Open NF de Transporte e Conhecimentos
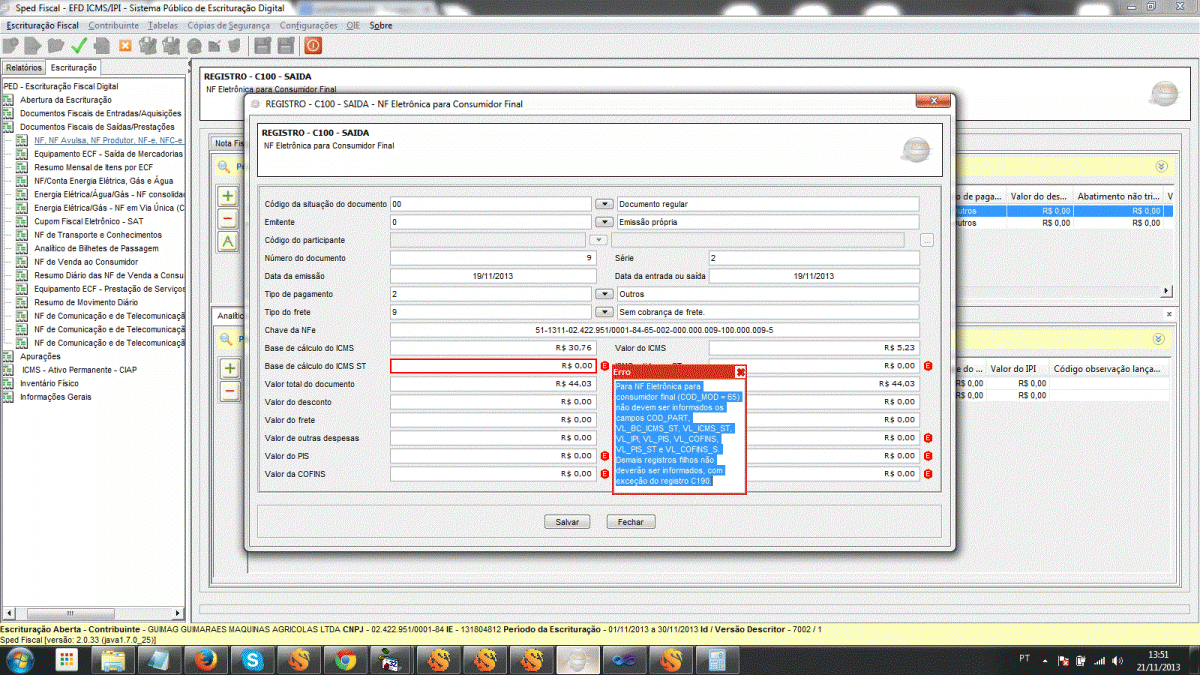The width and height of the screenshot is (1200, 675). point(97,235)
